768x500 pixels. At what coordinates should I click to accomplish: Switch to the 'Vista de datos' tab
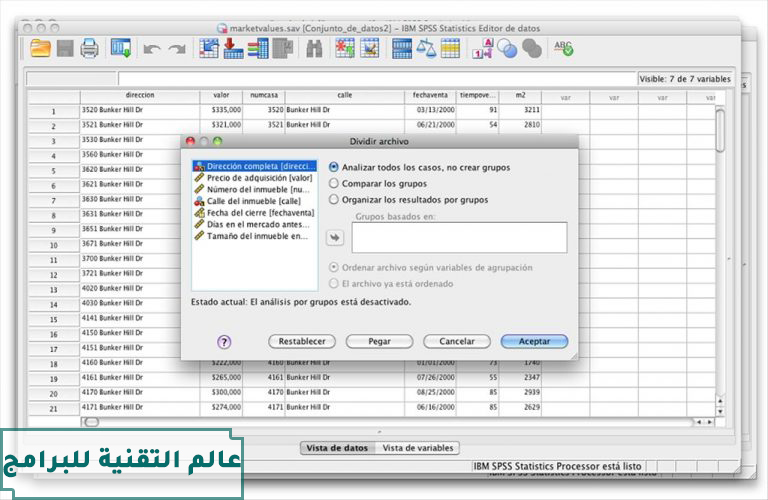[x=337, y=448]
